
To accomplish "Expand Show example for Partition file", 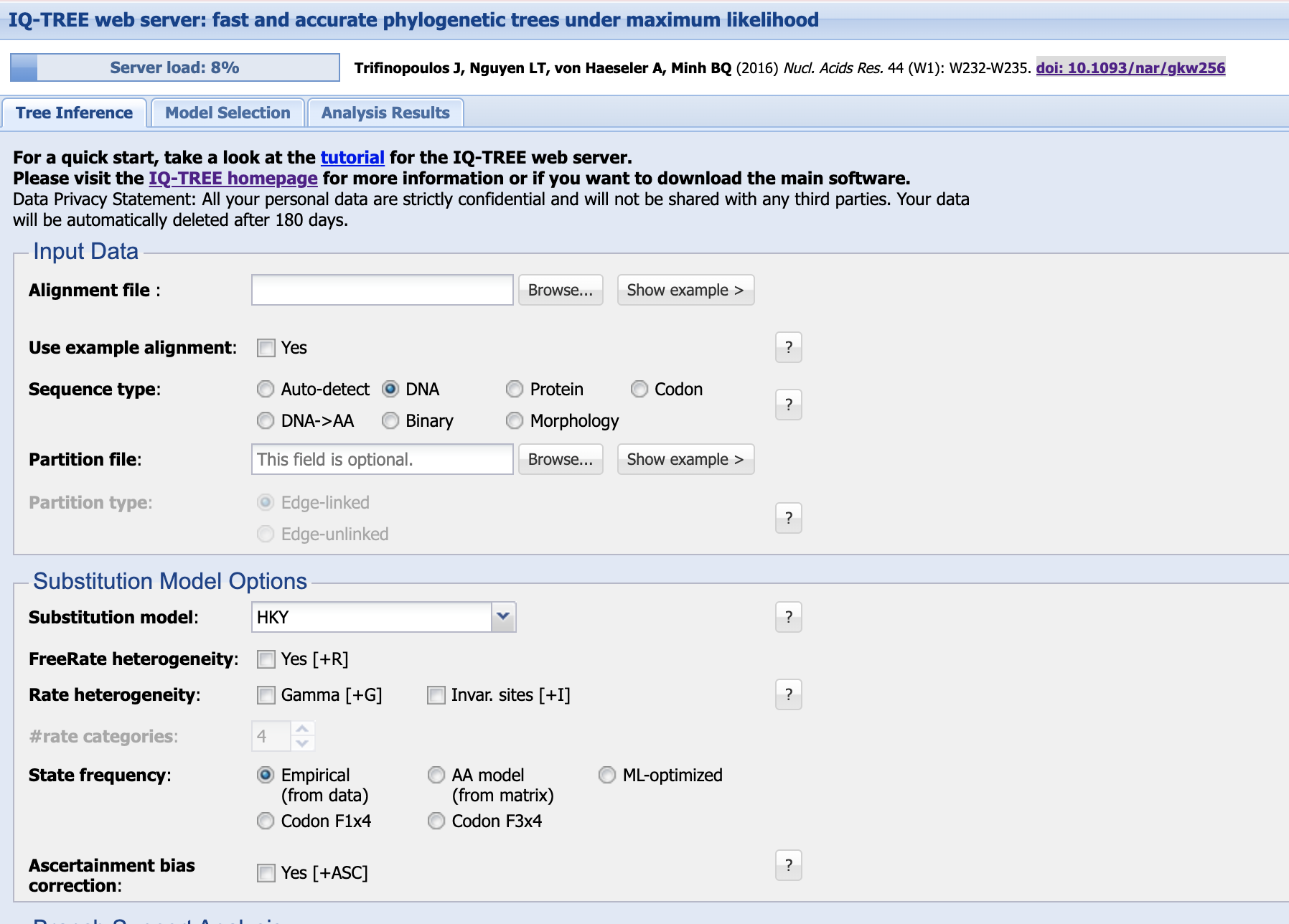I will point(685,459).
